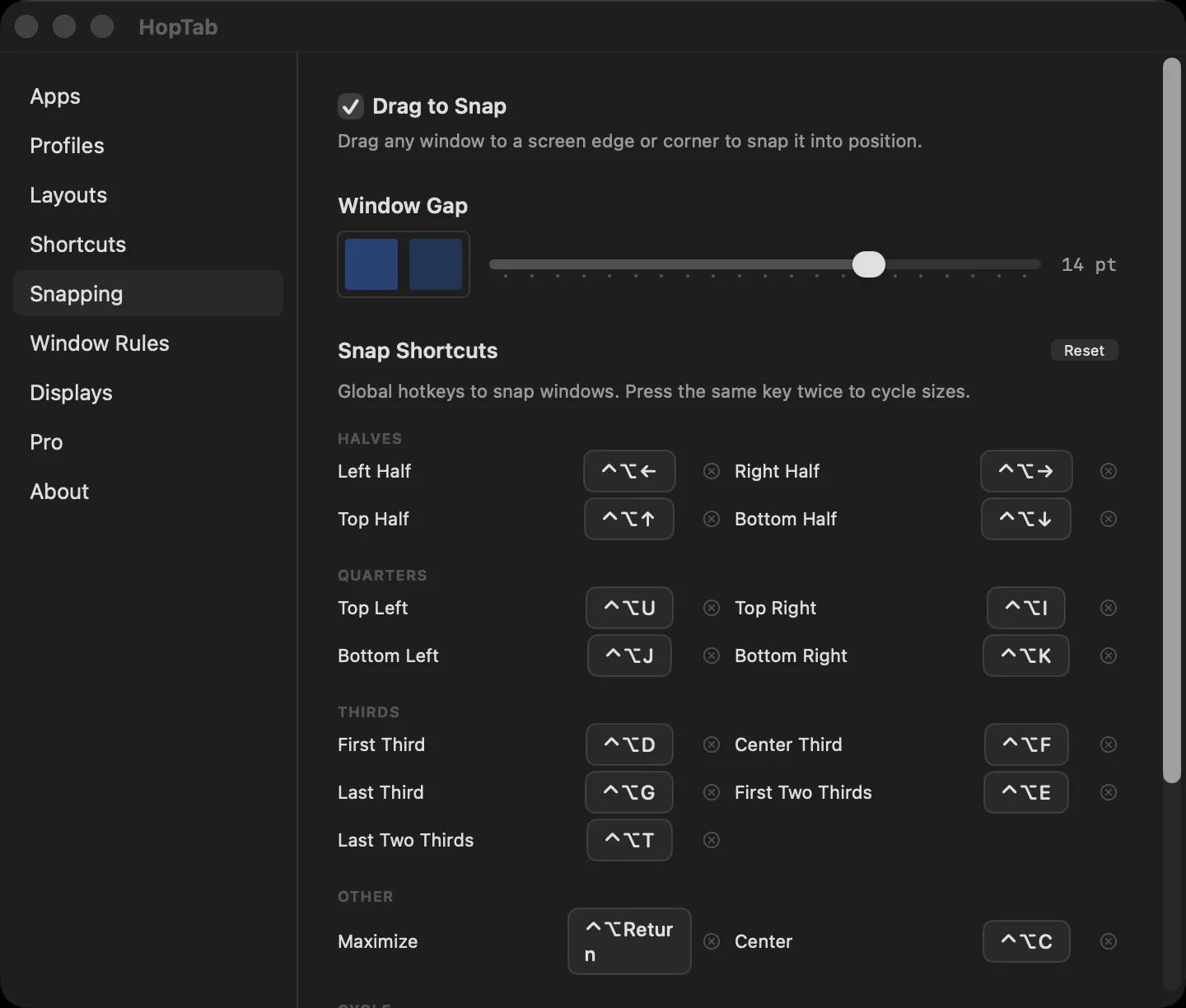Clear the Maximize shortcut
This screenshot has width=1186, height=1008.
pos(712,941)
